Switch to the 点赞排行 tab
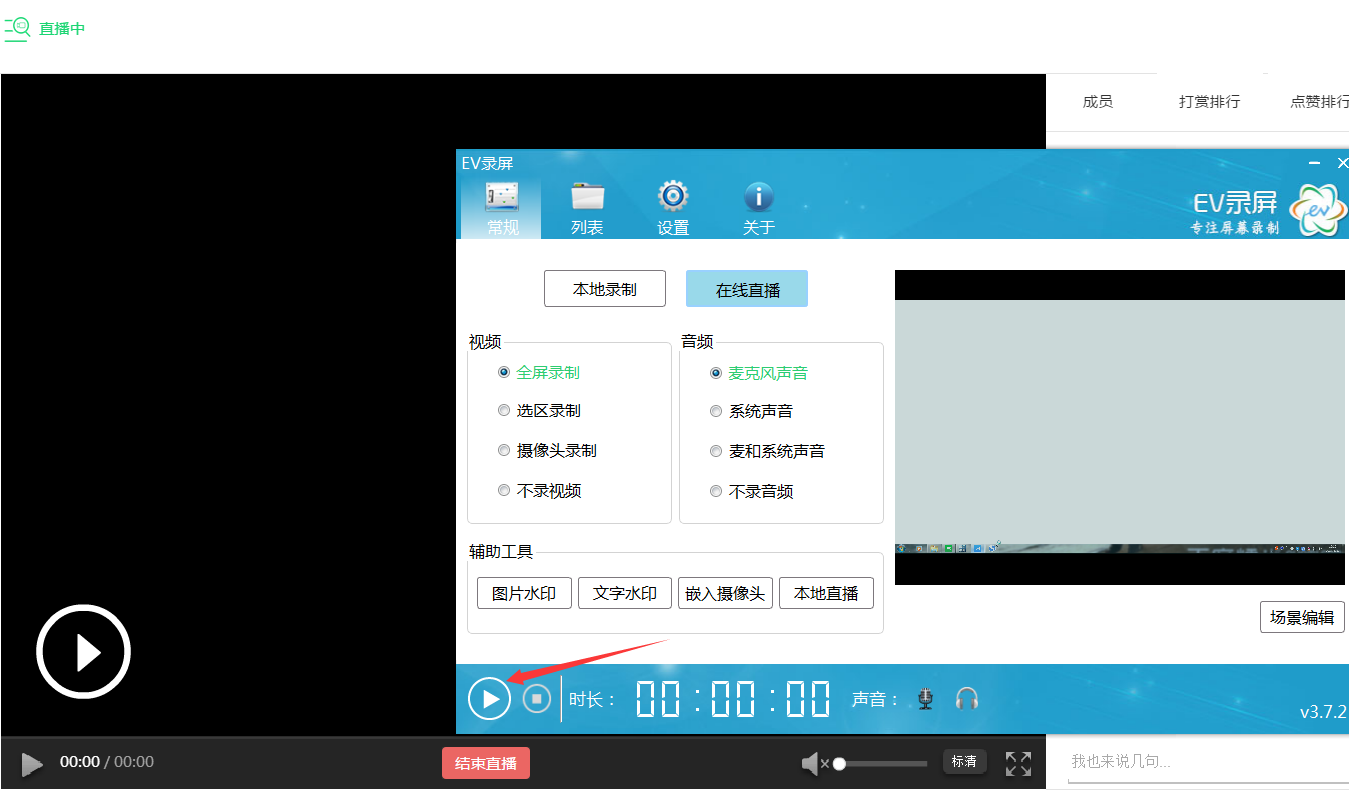Viewport: 1349px width, 790px height. [1319, 101]
